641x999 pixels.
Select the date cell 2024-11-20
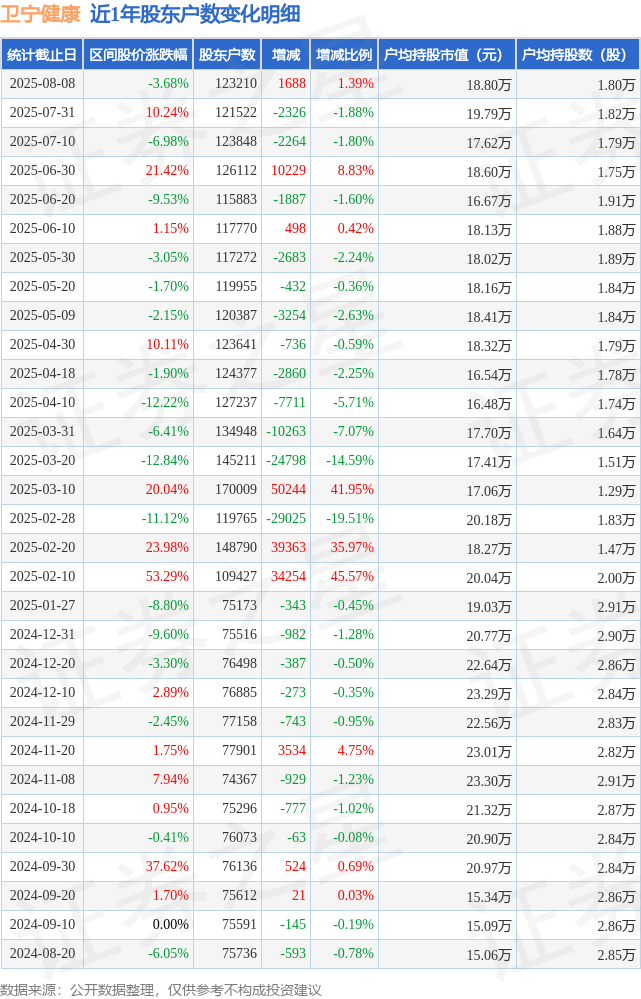[x=42, y=751]
